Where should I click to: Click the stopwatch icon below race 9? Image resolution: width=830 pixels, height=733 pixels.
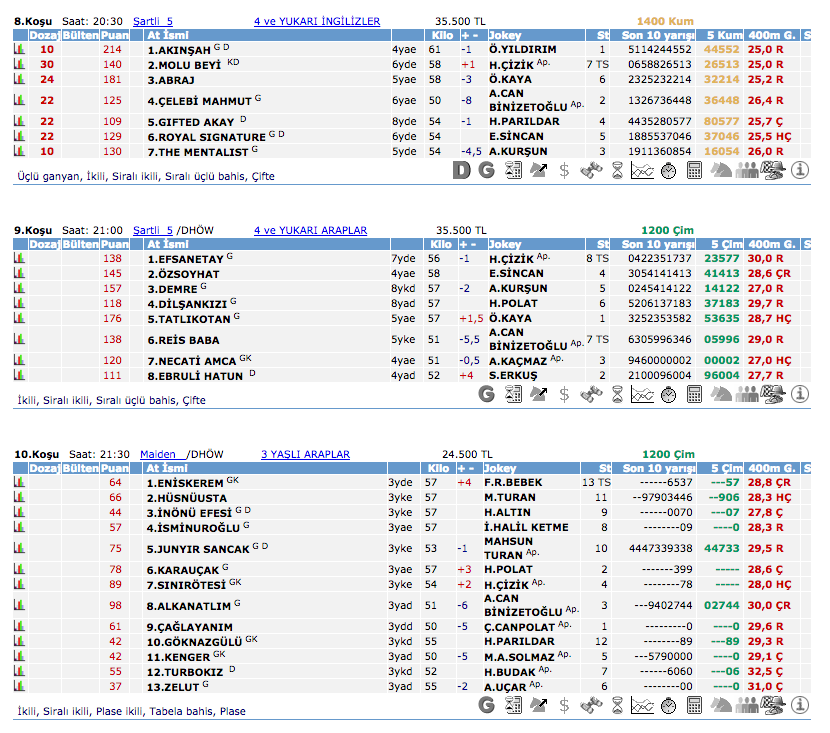[669, 395]
